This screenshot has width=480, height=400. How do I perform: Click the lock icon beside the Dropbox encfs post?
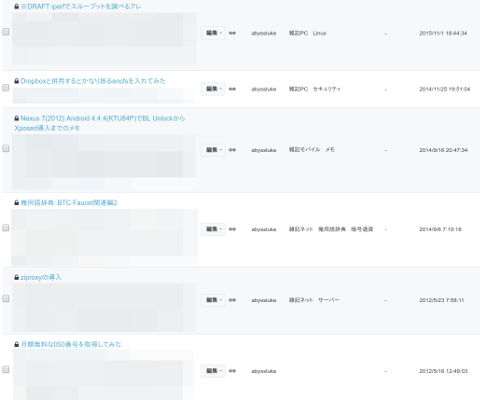coord(16,81)
